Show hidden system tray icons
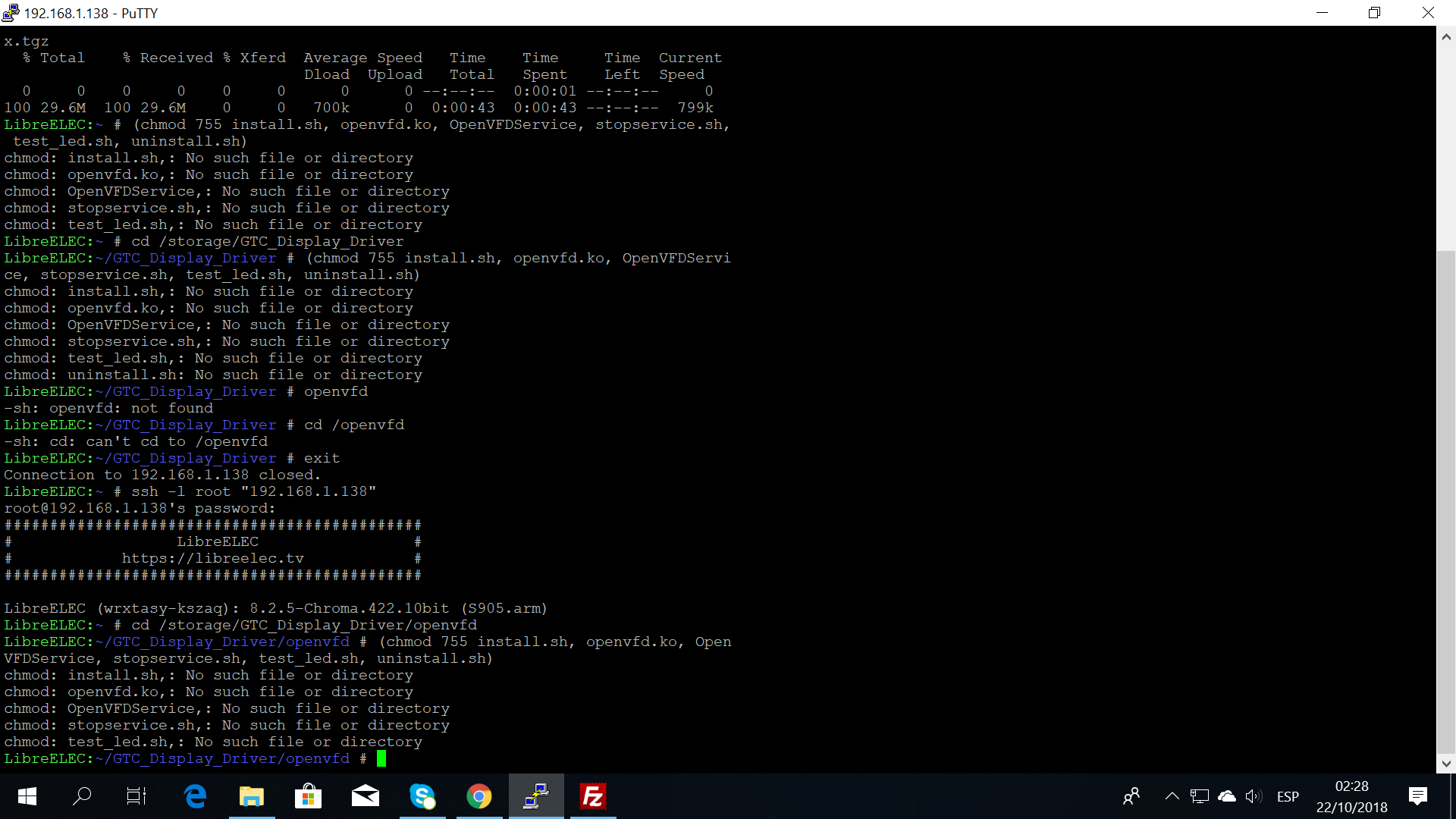The image size is (1456, 819). click(x=1172, y=796)
